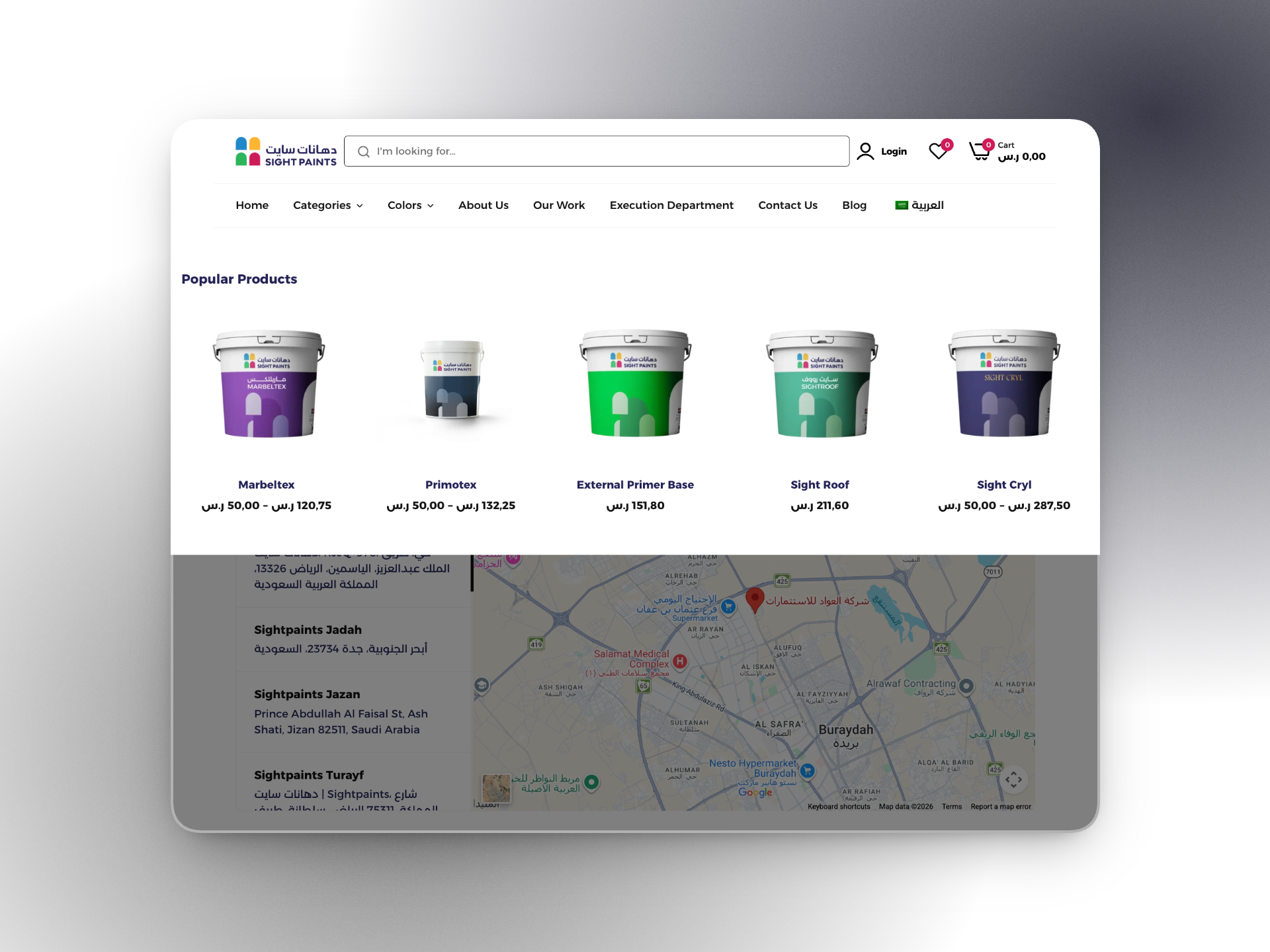Image resolution: width=1270 pixels, height=952 pixels.
Task: Click the Sight Roof product title
Action: click(x=820, y=485)
